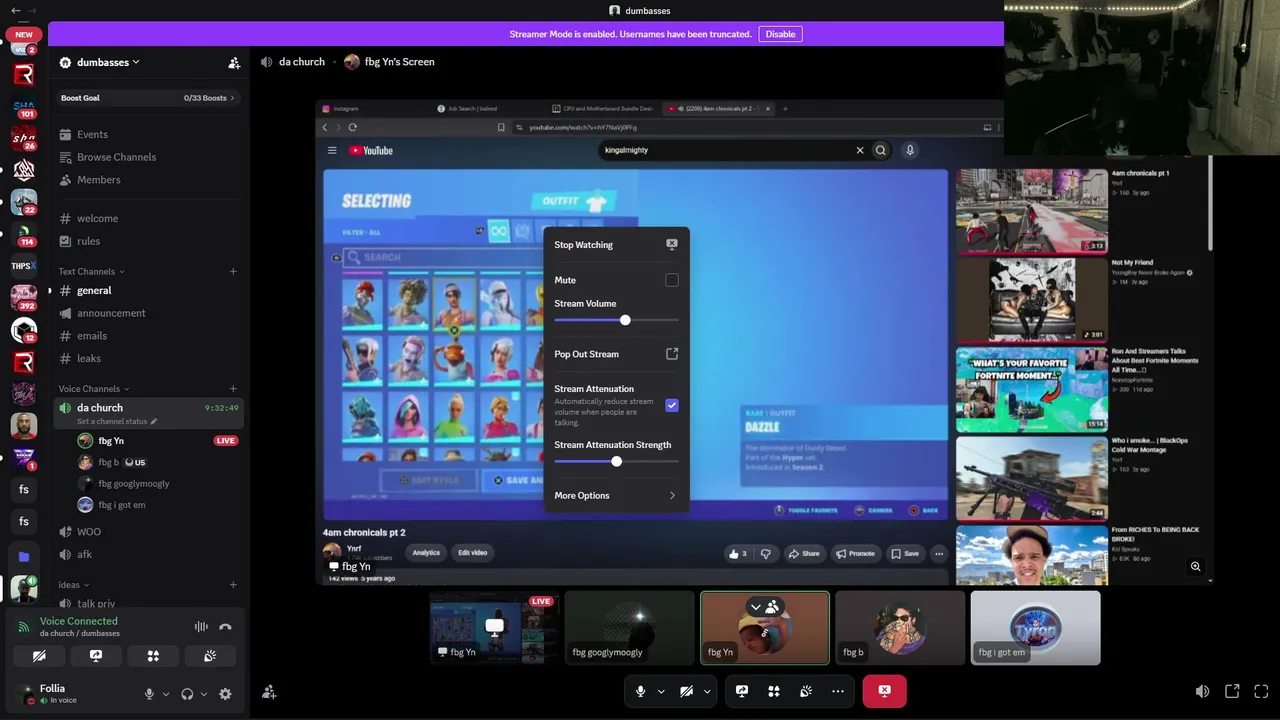The height and width of the screenshot is (720, 1280).
Task: Share your screen from Voice Connected panel
Action: pyautogui.click(x=96, y=656)
